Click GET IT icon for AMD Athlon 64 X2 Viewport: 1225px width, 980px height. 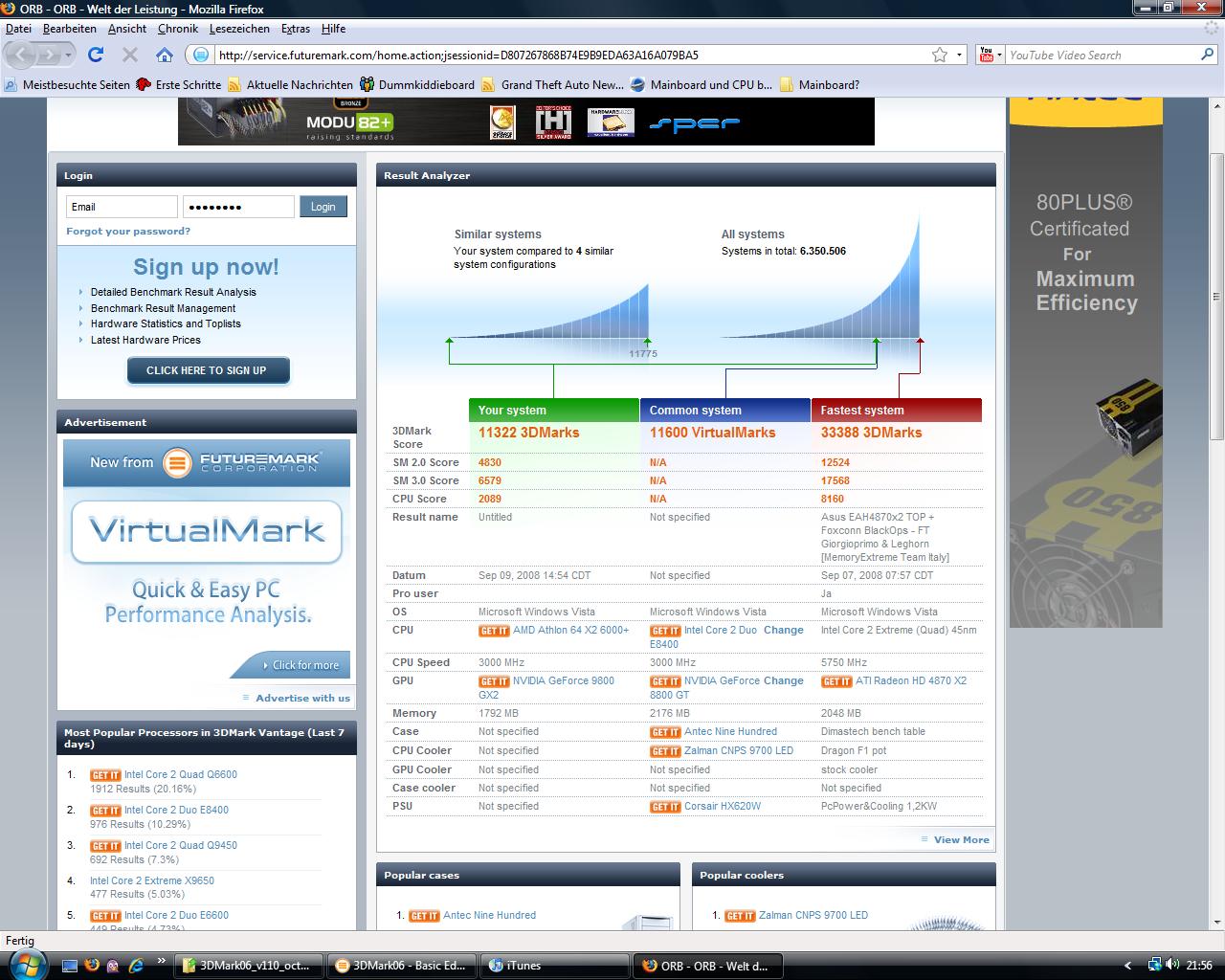(x=494, y=631)
